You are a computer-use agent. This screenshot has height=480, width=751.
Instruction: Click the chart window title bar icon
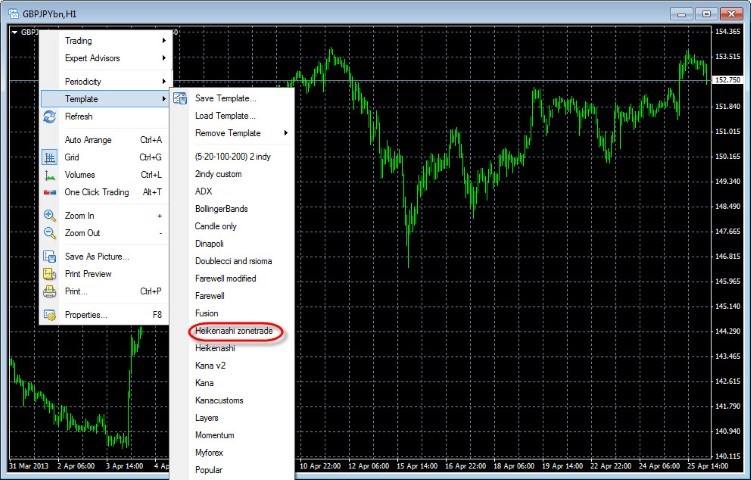click(x=13, y=13)
